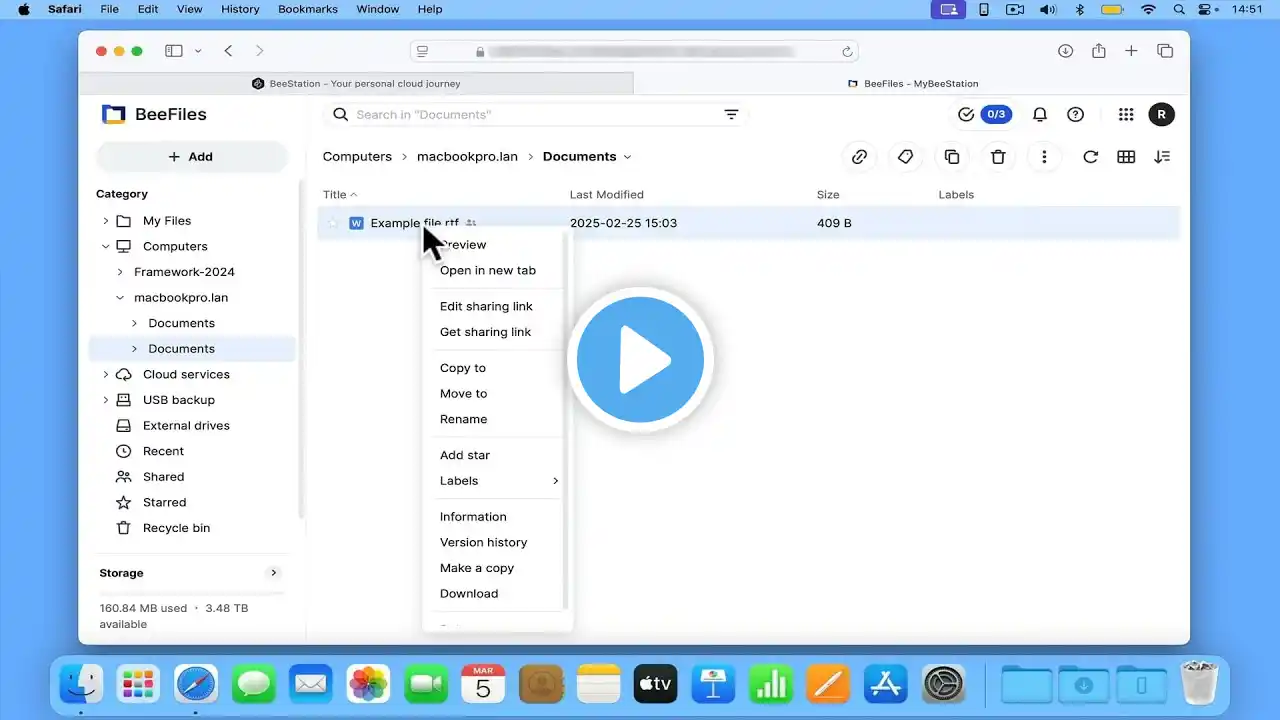Viewport: 1280px width, 720px height.
Task: Click the Safari share icon
Action: [1099, 50]
